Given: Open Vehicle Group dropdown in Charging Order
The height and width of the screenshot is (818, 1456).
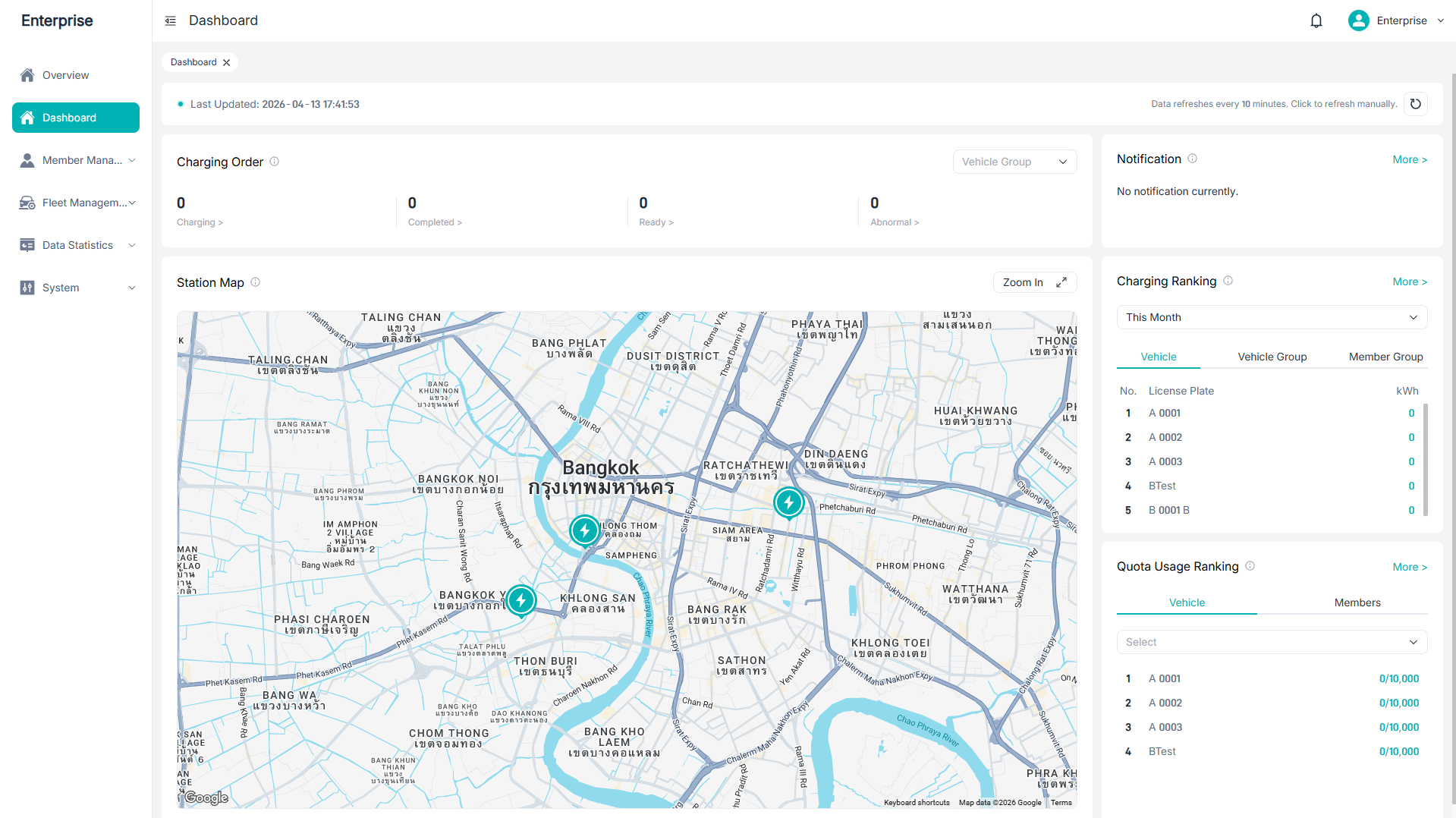Looking at the screenshot, I should (x=1014, y=162).
